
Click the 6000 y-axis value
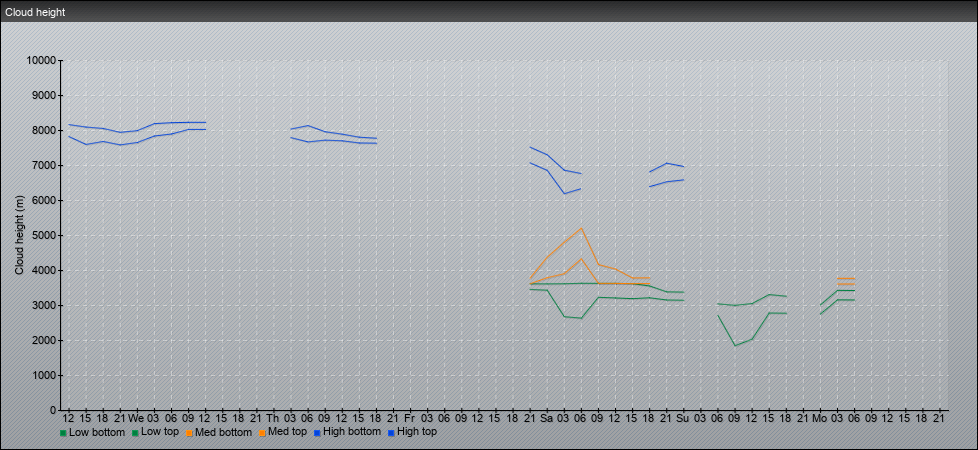pos(44,200)
